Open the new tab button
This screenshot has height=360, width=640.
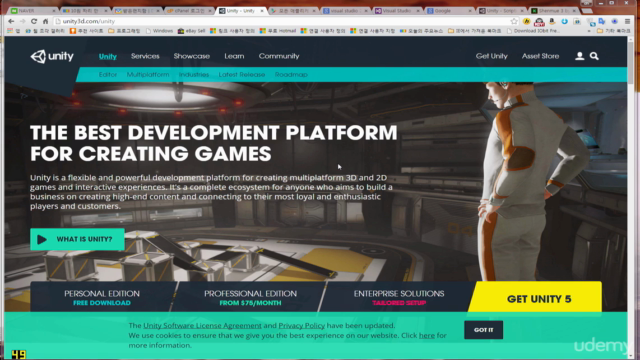click(x=587, y=11)
